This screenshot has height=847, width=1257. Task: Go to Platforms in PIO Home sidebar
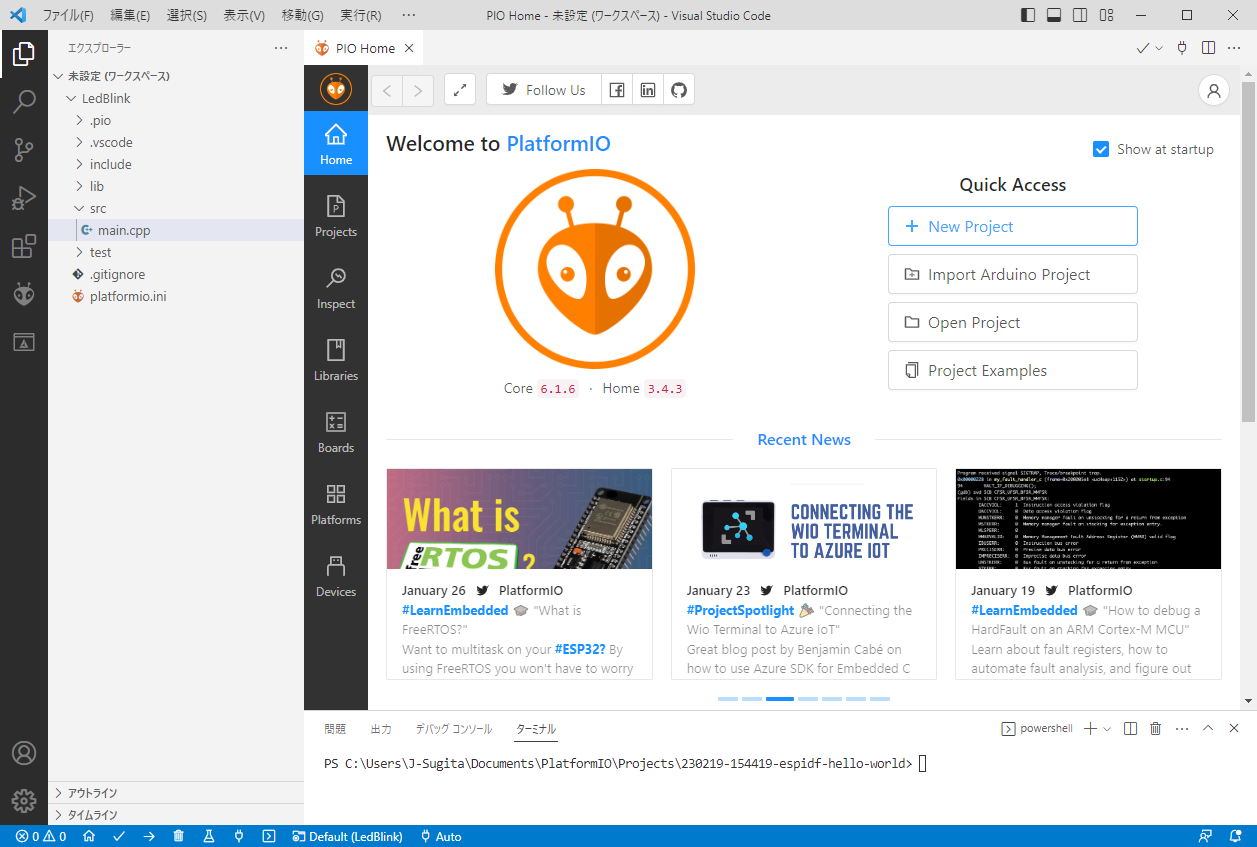coord(336,504)
